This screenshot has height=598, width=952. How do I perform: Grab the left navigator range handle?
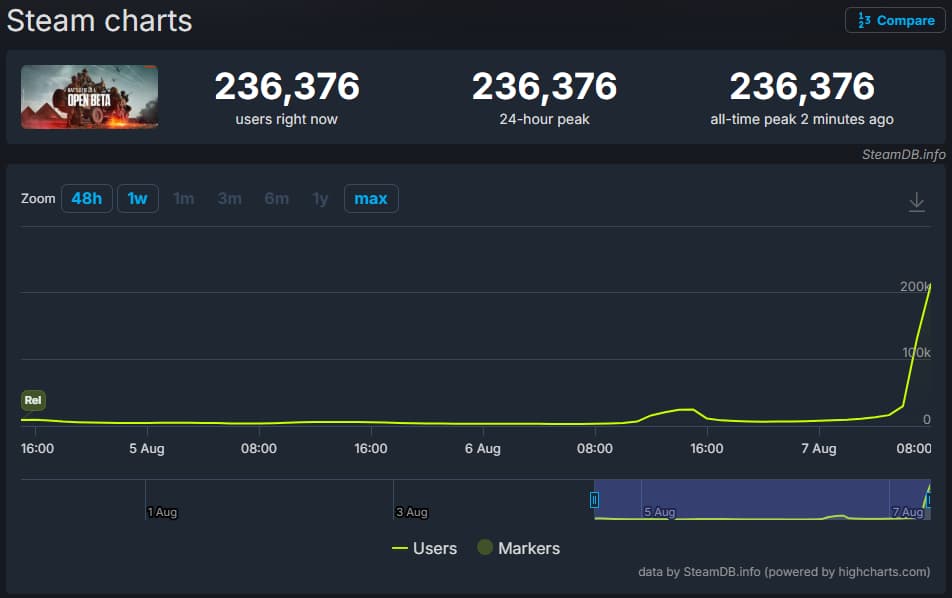tap(594, 500)
